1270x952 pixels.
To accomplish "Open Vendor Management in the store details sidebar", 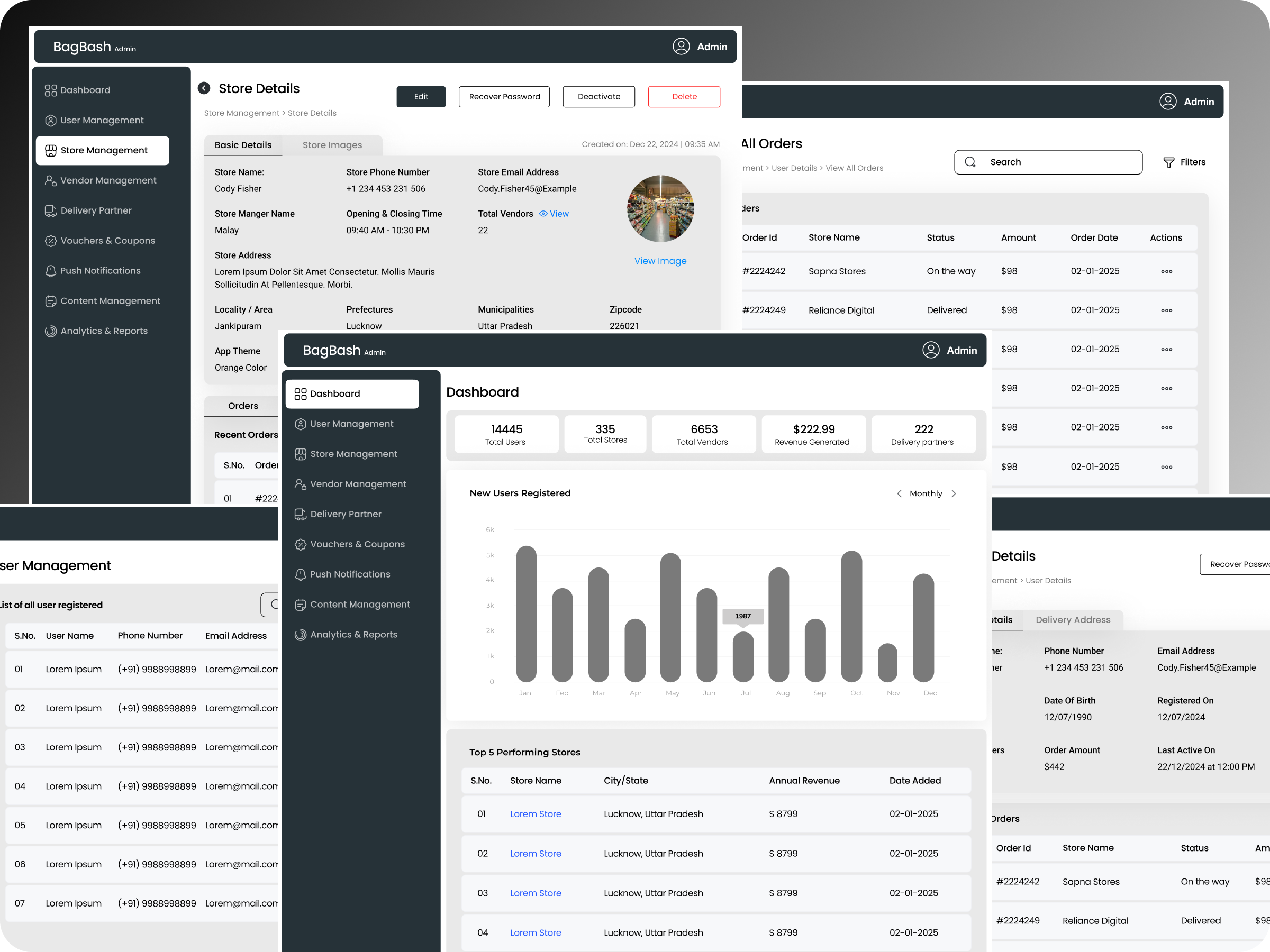I will 108,180.
